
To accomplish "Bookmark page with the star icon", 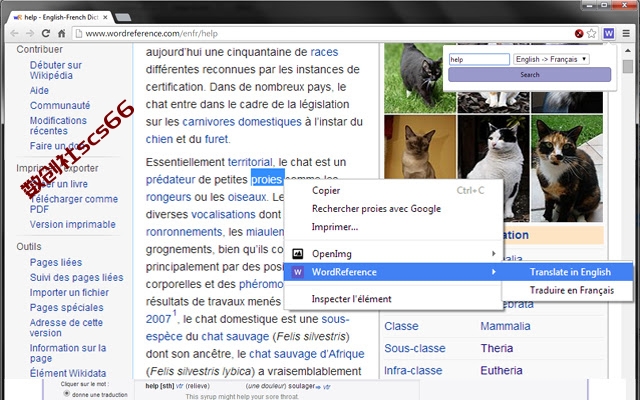I will coord(591,33).
